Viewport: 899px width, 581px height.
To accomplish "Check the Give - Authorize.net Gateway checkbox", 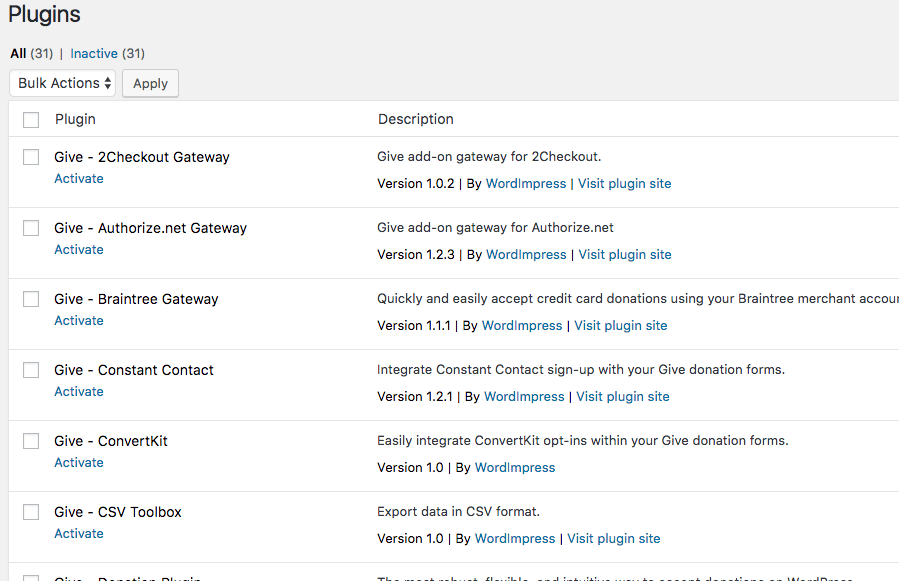I will click(31, 228).
